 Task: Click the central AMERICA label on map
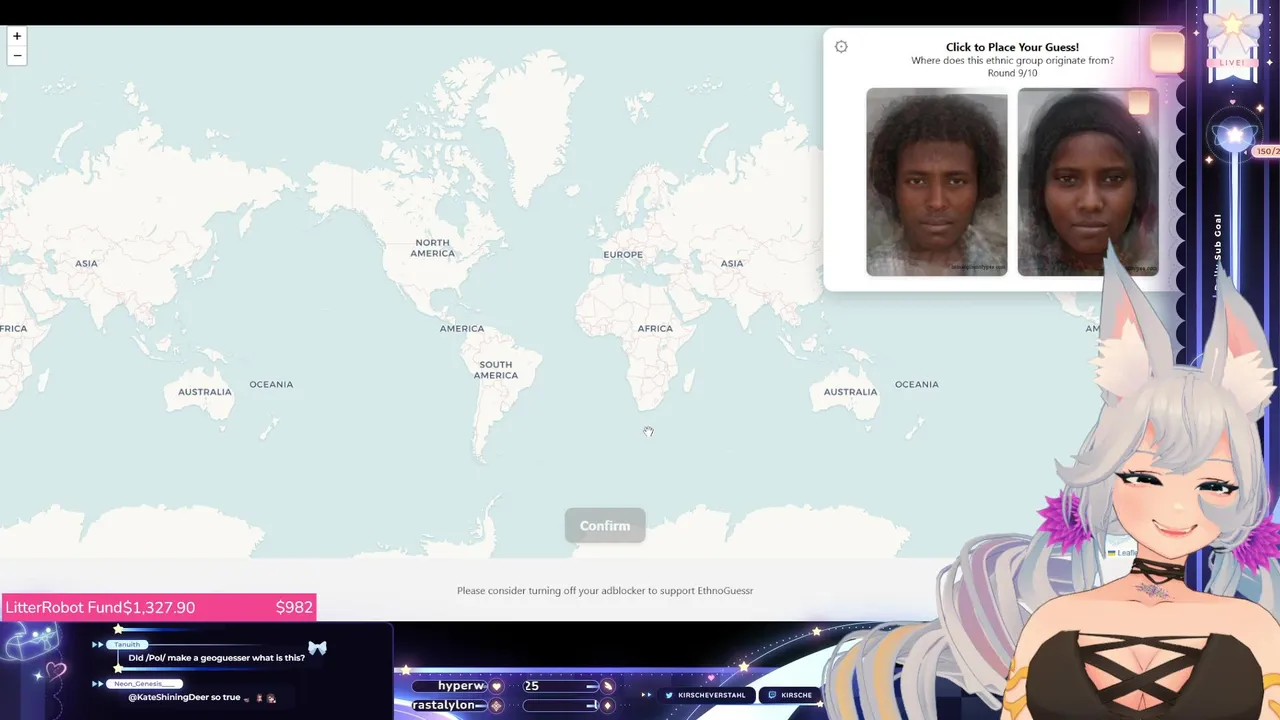pyautogui.click(x=462, y=328)
